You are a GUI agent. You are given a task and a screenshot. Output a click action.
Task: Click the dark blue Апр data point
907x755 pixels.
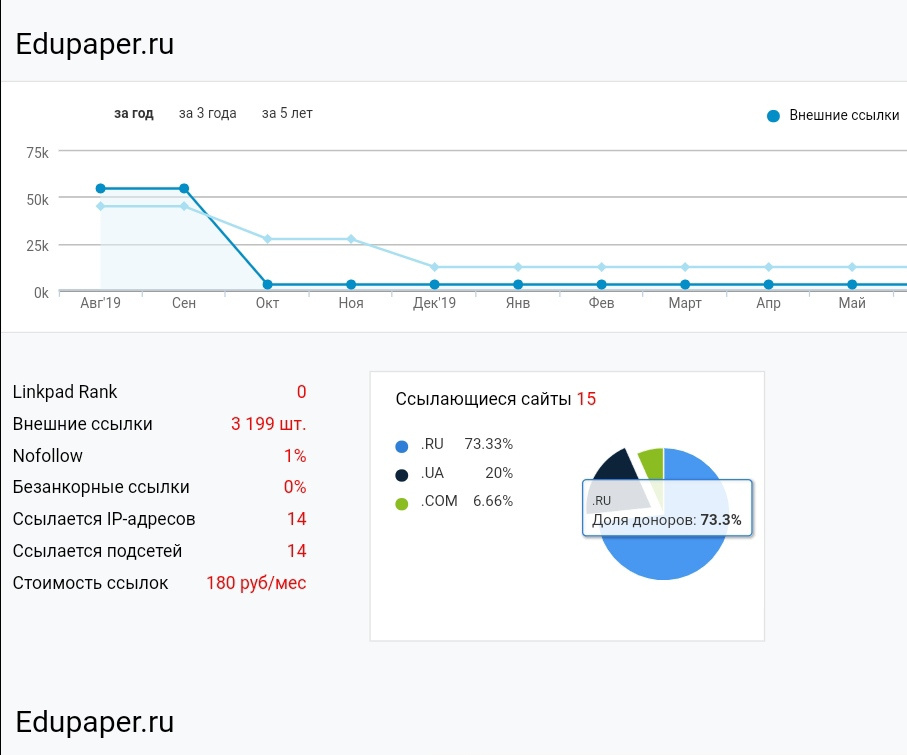[x=769, y=285]
